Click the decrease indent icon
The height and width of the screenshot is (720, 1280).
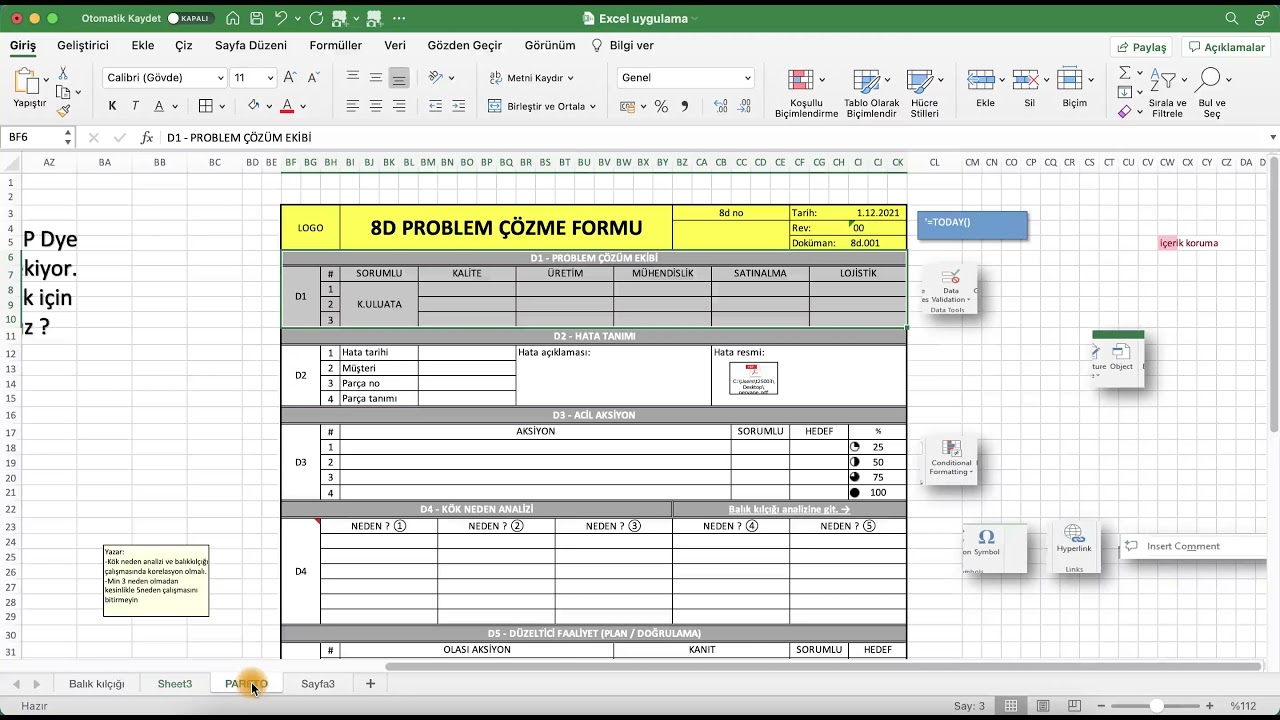pyautogui.click(x=435, y=106)
